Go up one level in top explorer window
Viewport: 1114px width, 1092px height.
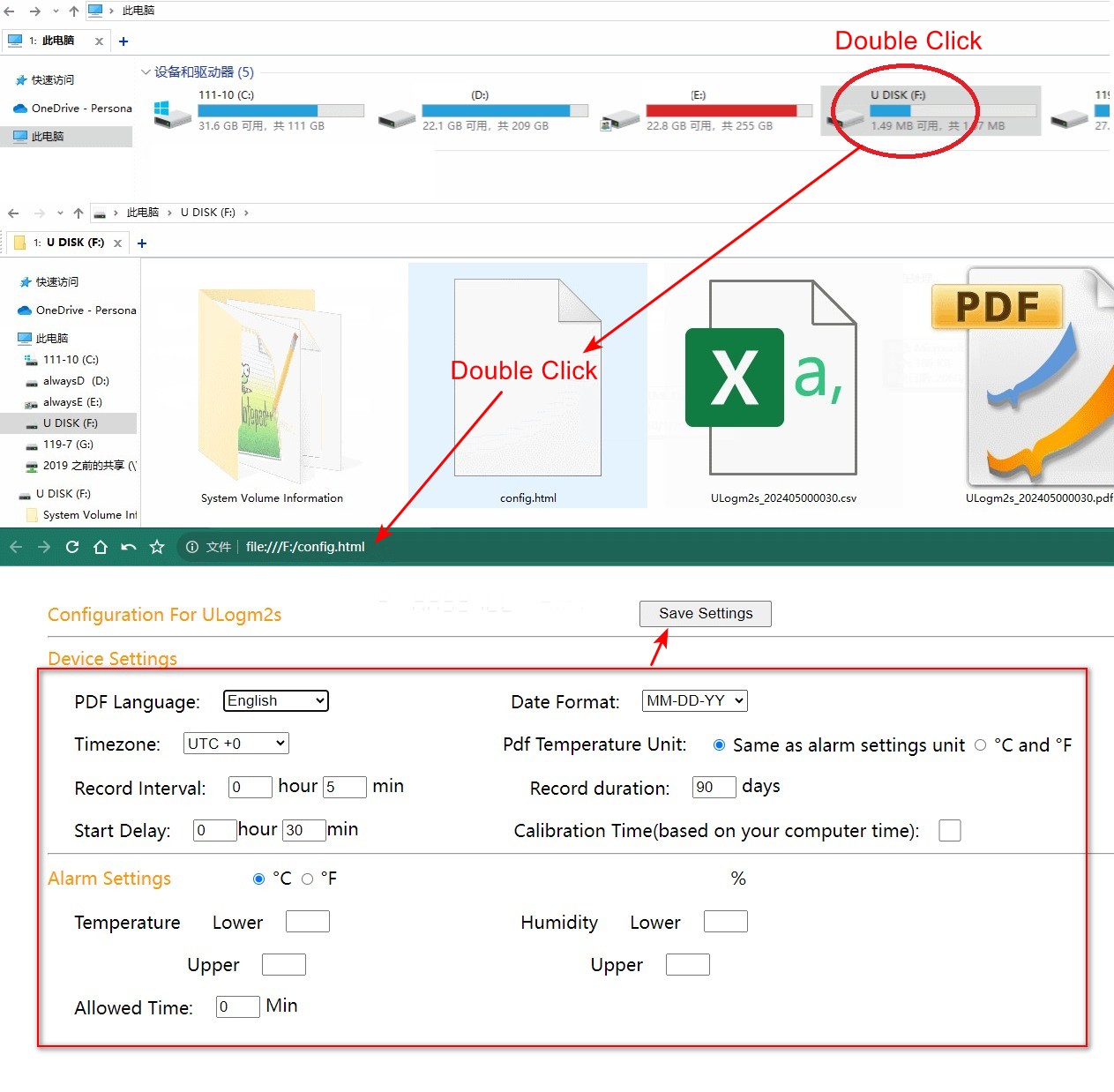click(x=74, y=11)
